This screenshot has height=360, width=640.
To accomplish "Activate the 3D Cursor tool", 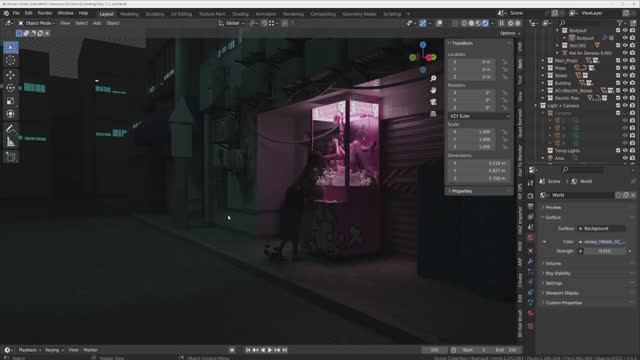I will pyautogui.click(x=11, y=61).
